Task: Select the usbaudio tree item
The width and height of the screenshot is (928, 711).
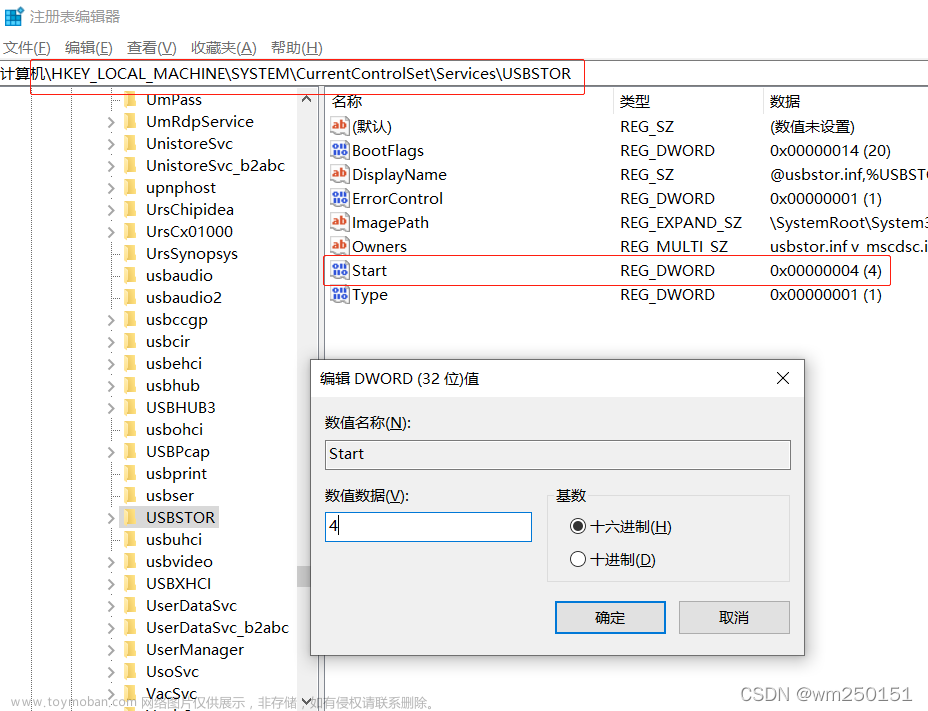Action: [x=179, y=275]
